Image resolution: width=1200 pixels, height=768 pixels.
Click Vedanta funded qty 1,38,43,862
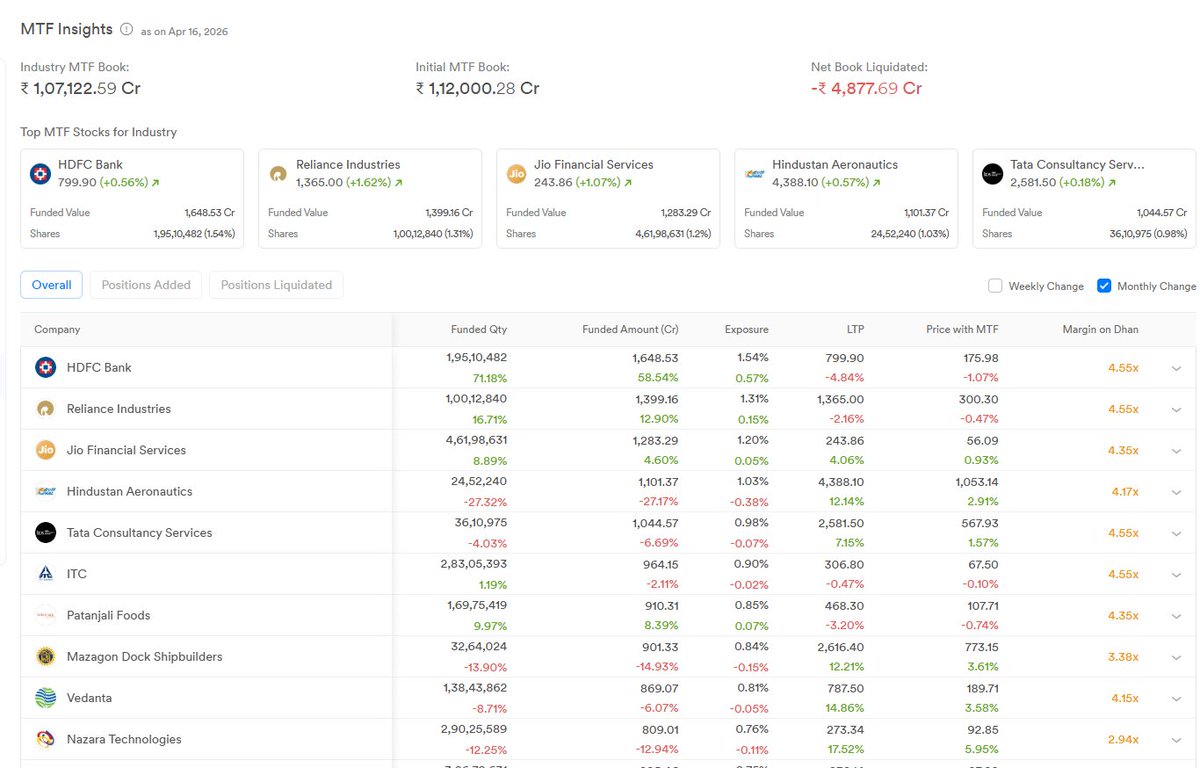point(475,688)
